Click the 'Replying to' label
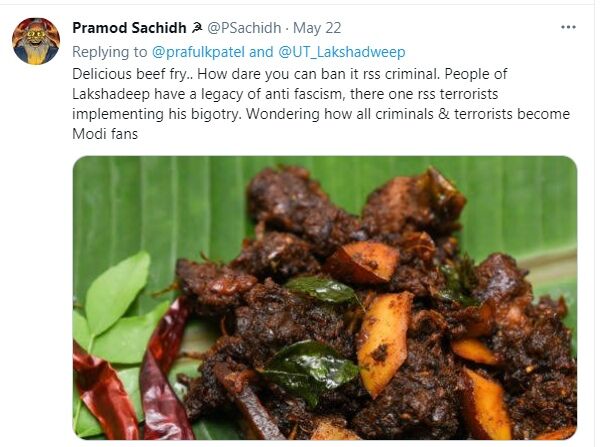Image resolution: width=606 pixels, height=447 pixels. (109, 51)
